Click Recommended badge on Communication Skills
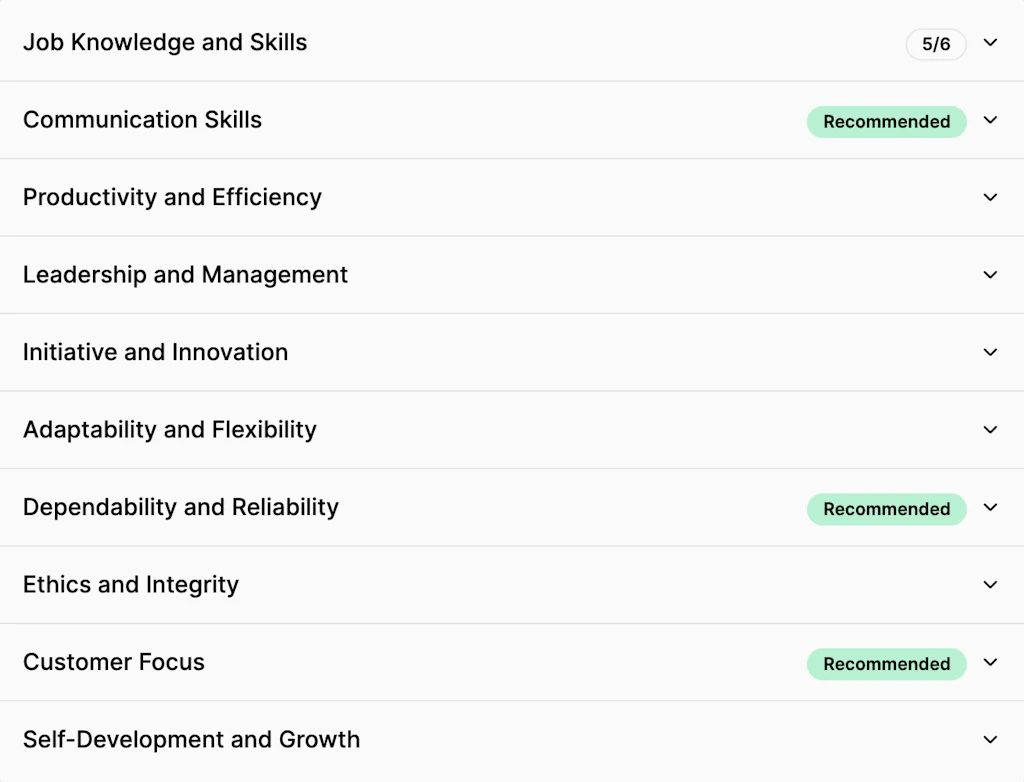Viewport: 1024px width, 782px height. click(x=886, y=122)
